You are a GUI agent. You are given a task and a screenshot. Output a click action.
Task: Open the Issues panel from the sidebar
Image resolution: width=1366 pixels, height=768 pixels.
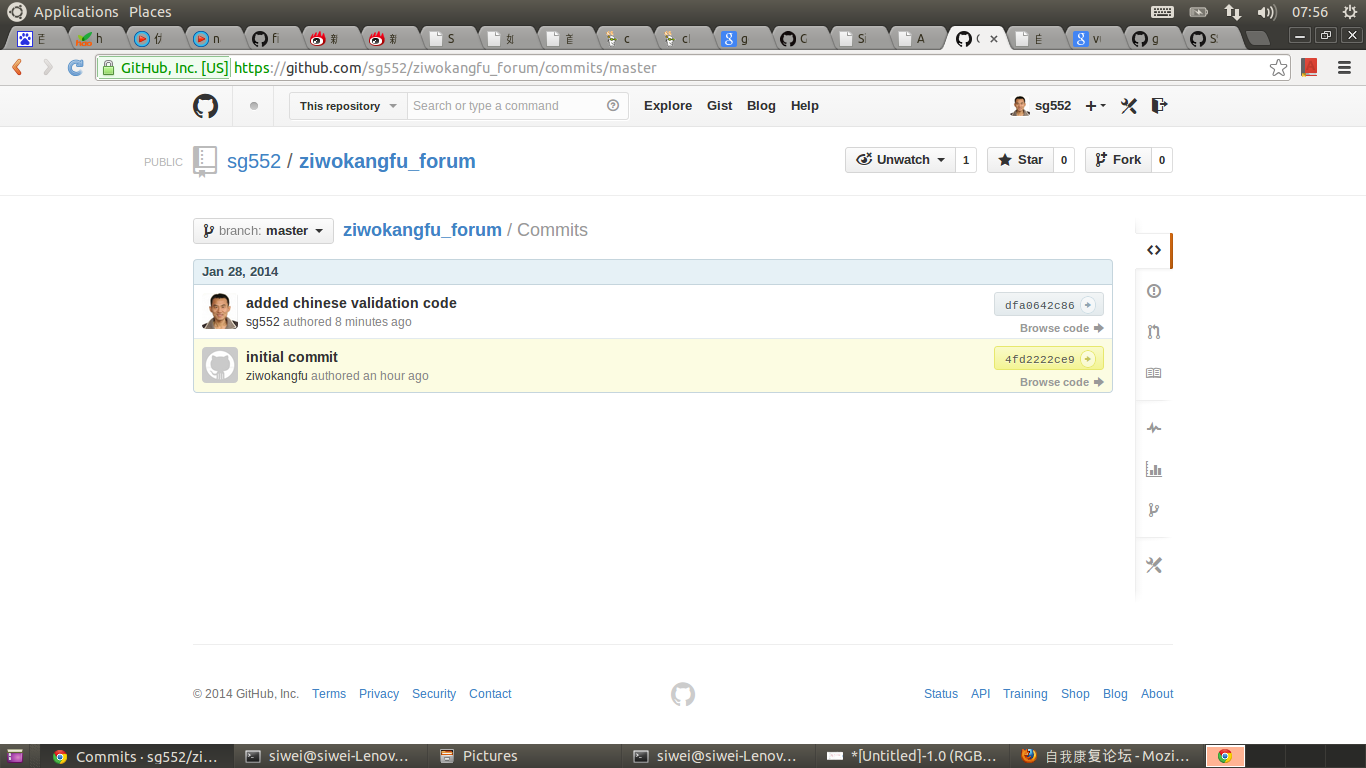pyautogui.click(x=1154, y=291)
